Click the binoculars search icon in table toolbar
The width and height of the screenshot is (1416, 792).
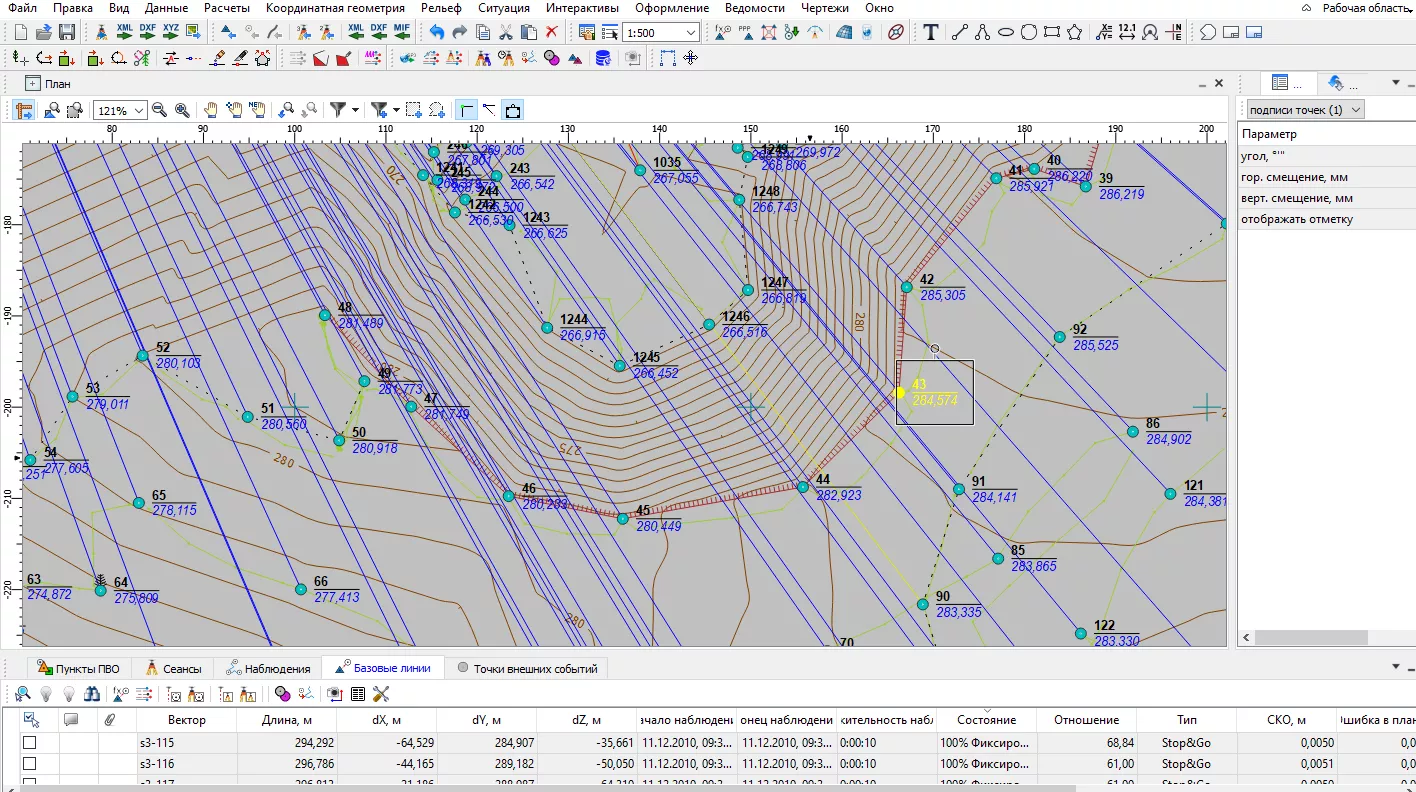click(93, 693)
